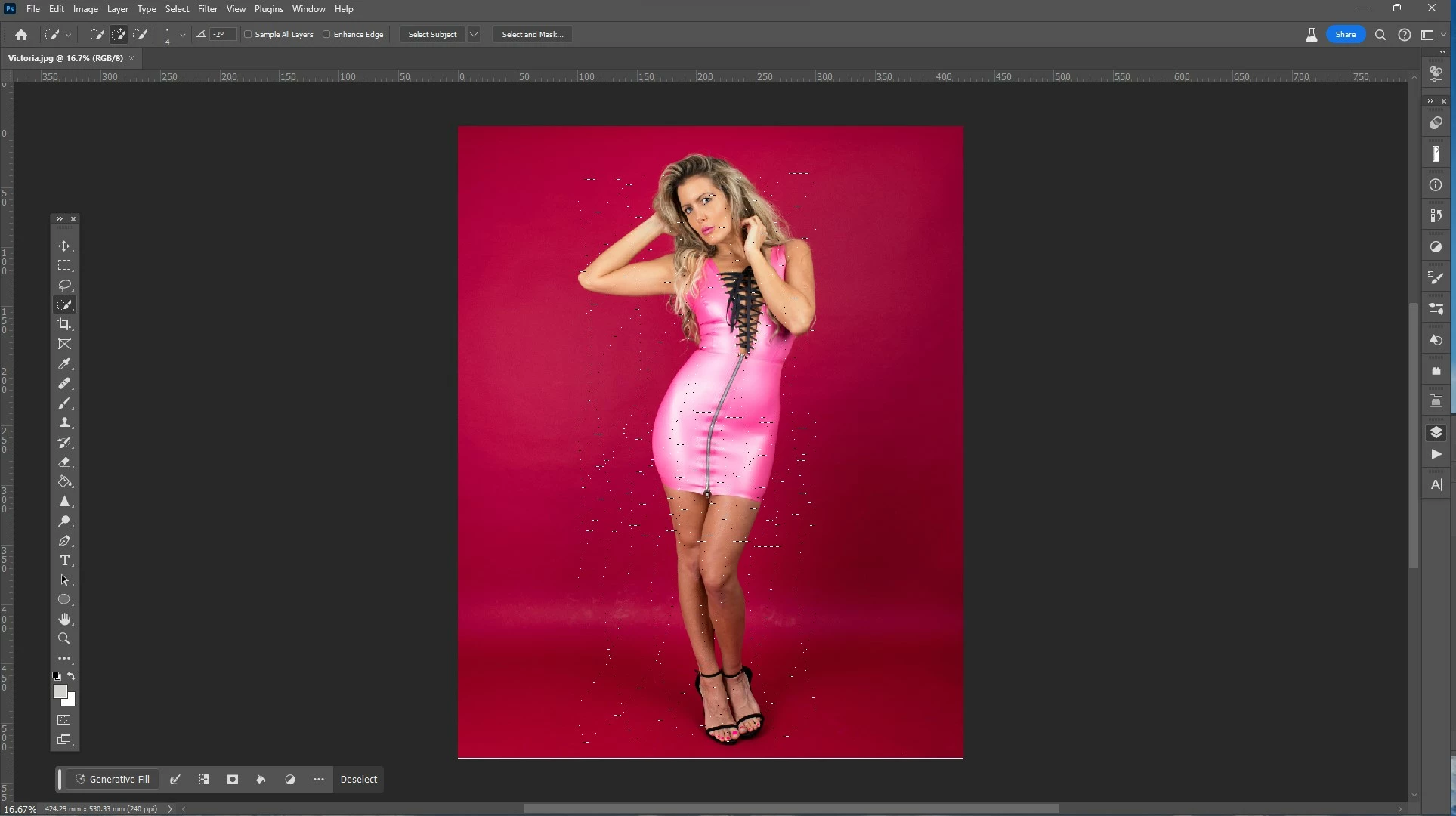Image resolution: width=1456 pixels, height=816 pixels.
Task: Enable Sample All Layers checkbox
Action: 248,34
